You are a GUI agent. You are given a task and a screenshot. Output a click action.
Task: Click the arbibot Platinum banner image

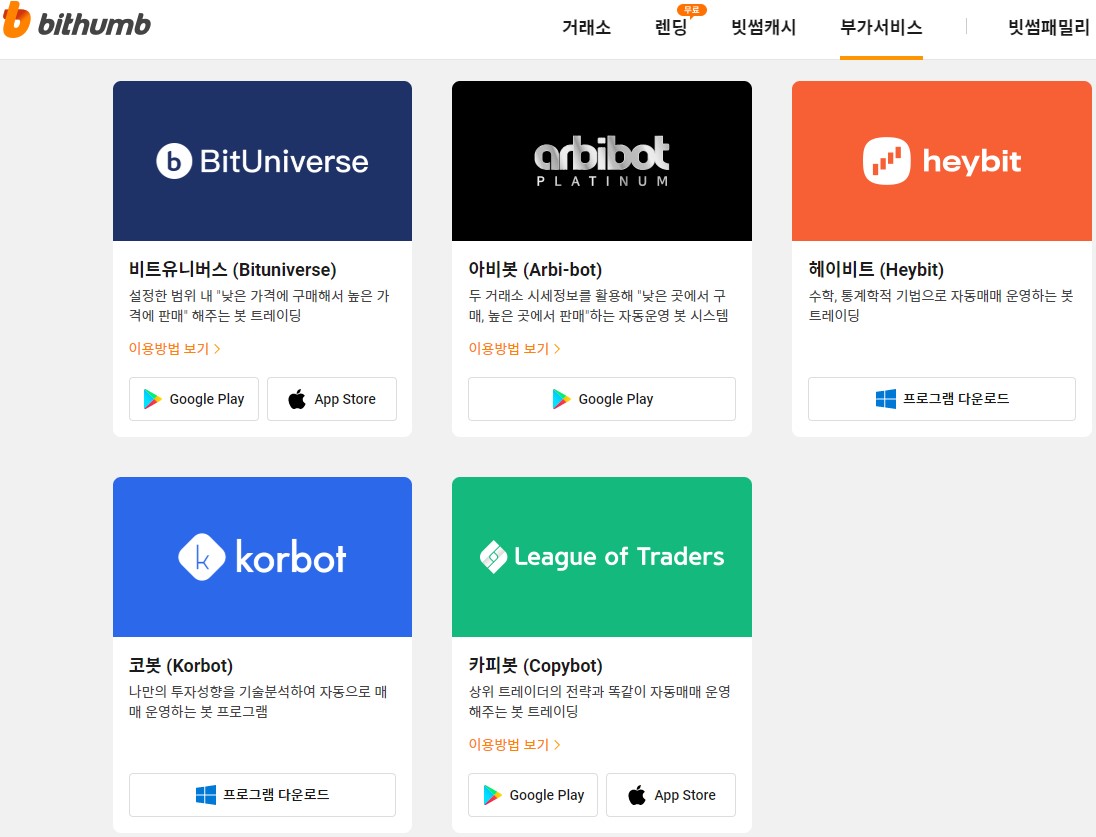point(602,161)
